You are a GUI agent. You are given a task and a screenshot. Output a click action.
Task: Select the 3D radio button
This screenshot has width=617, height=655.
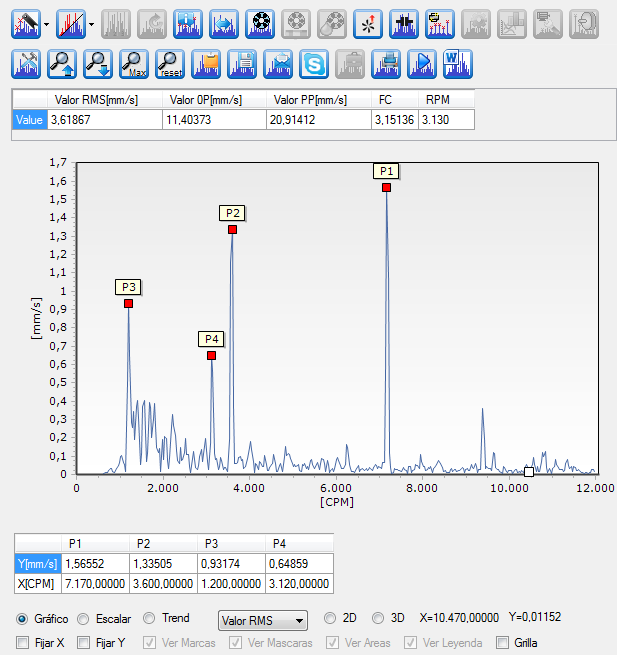pos(378,618)
